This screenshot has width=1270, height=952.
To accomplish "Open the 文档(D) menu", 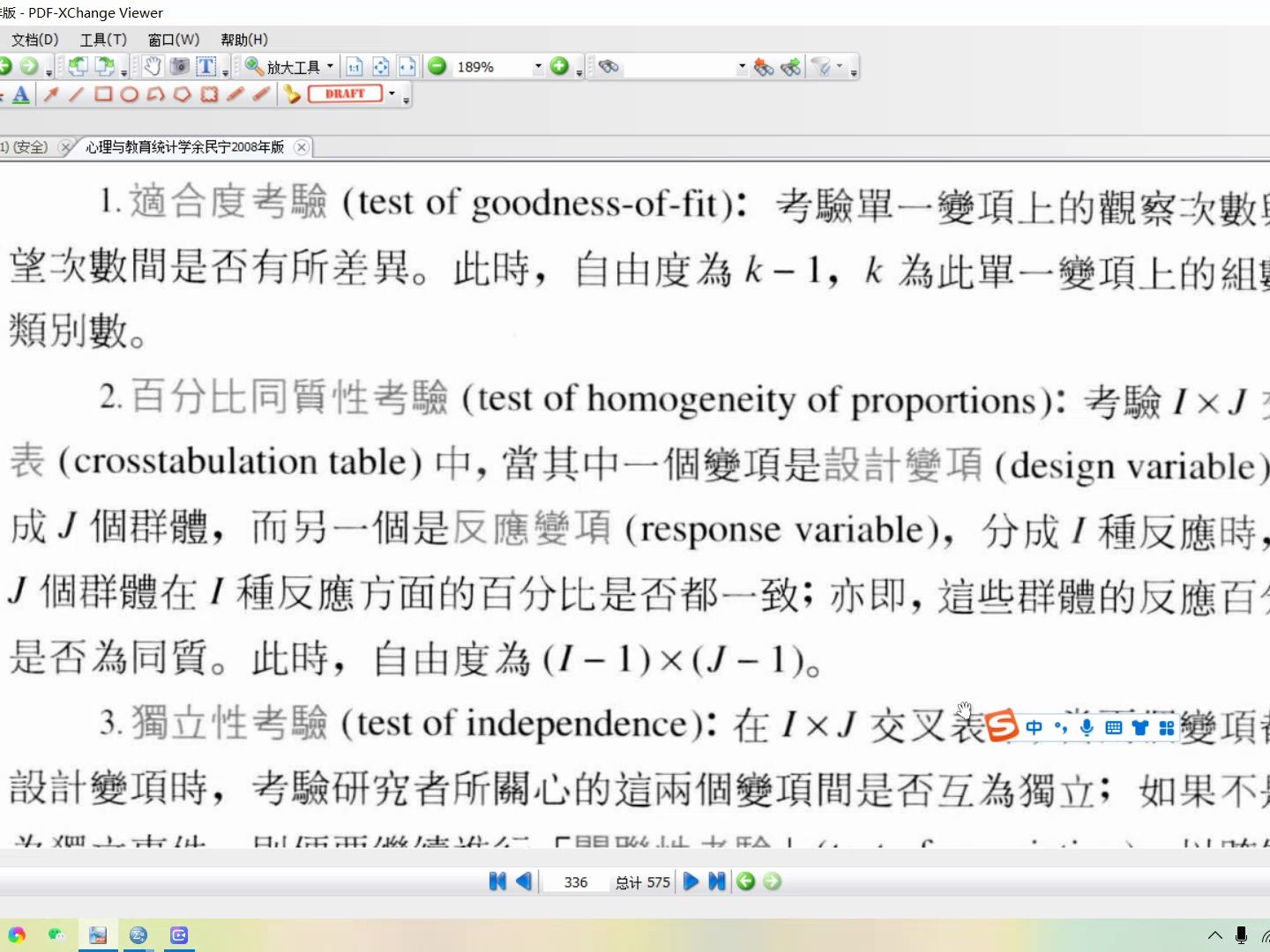I will coord(34,40).
